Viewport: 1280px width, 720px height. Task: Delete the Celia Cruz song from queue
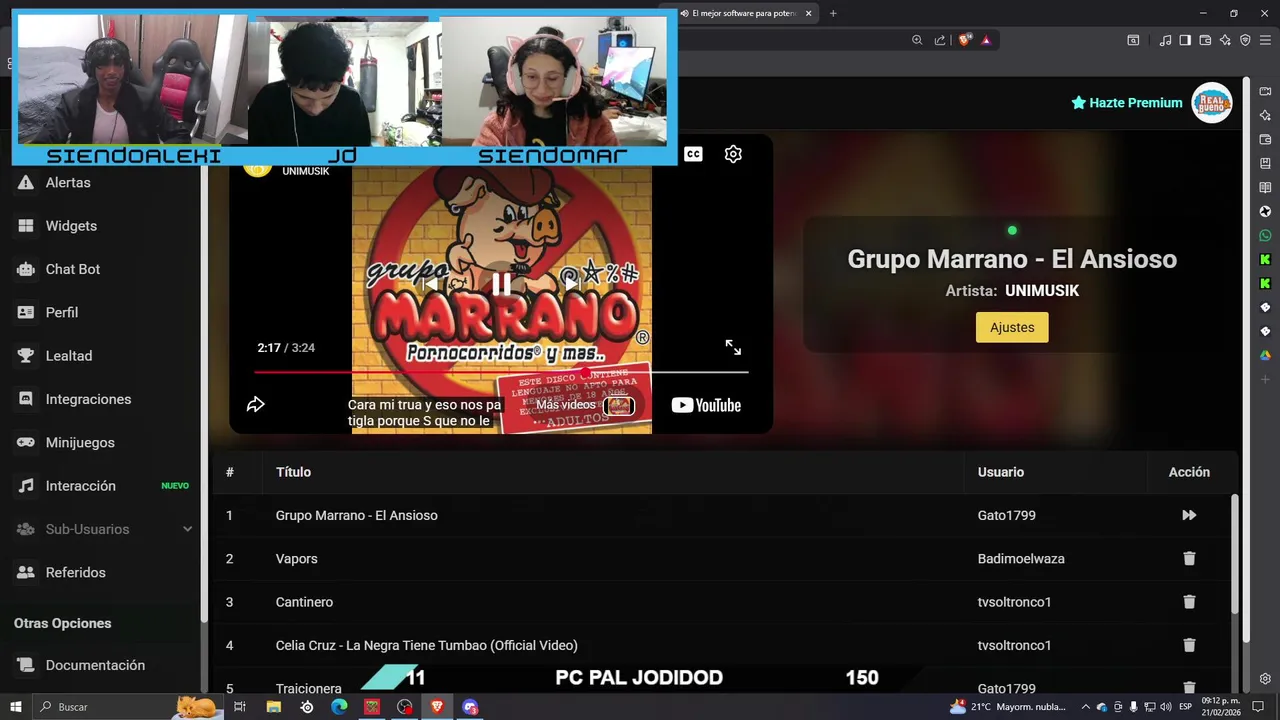(1189, 645)
